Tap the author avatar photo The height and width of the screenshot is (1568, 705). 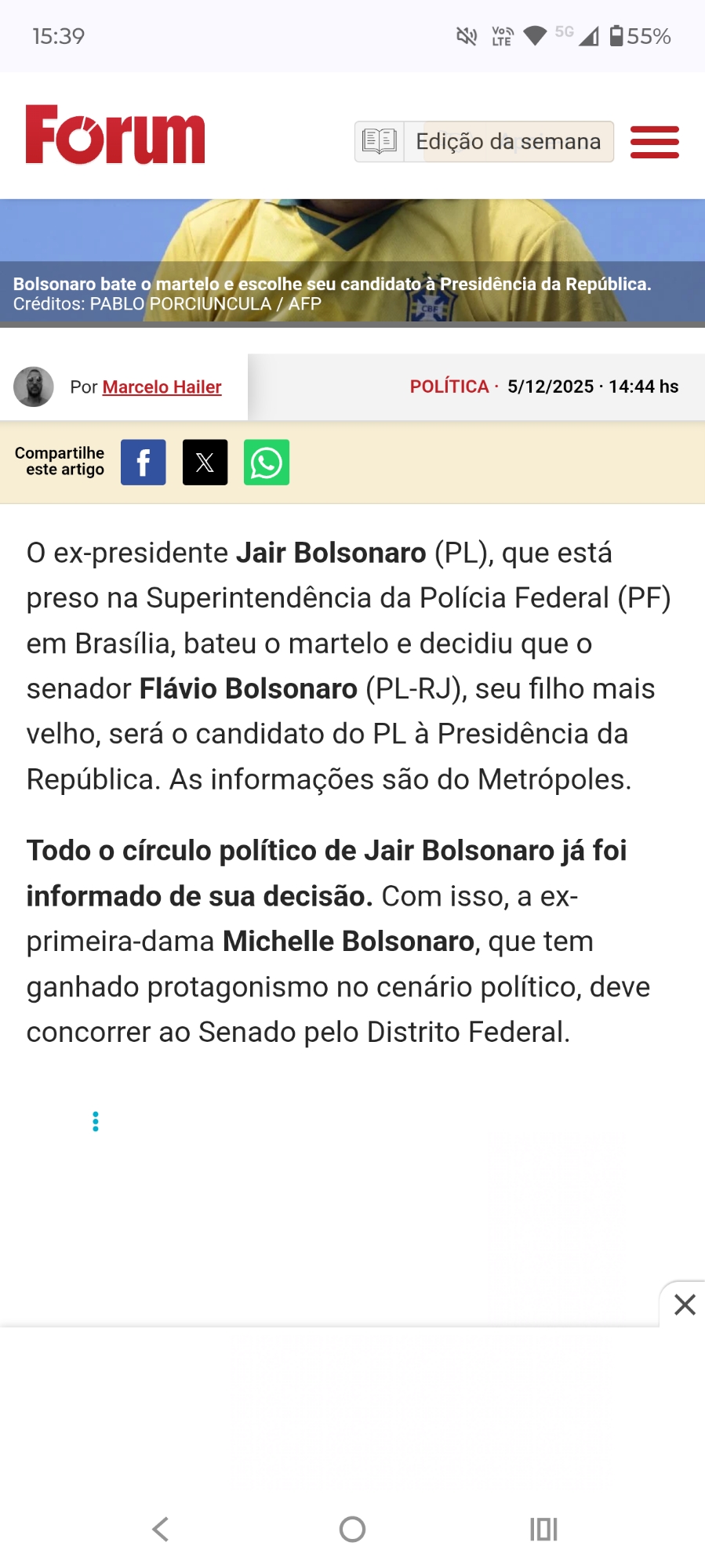34,387
